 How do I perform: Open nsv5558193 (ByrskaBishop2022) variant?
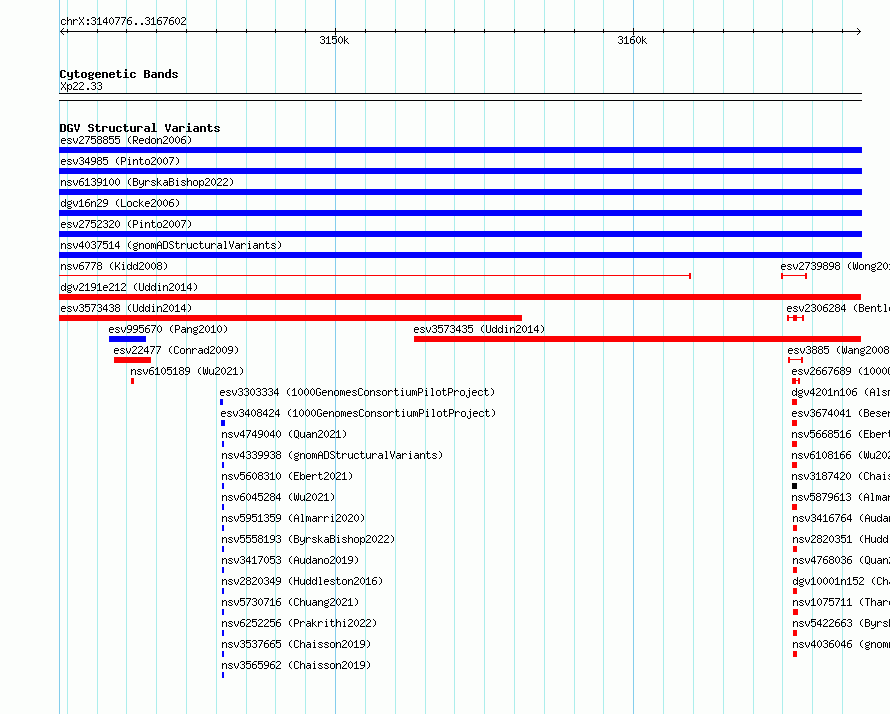coord(308,539)
